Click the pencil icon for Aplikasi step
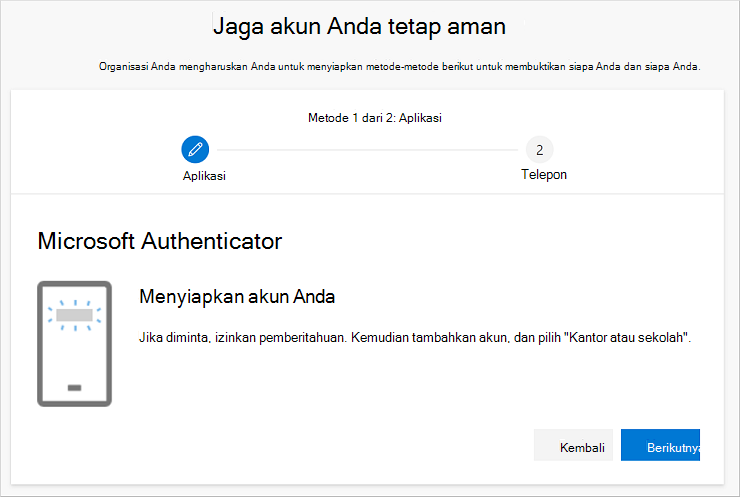740x497 pixels. (x=195, y=150)
